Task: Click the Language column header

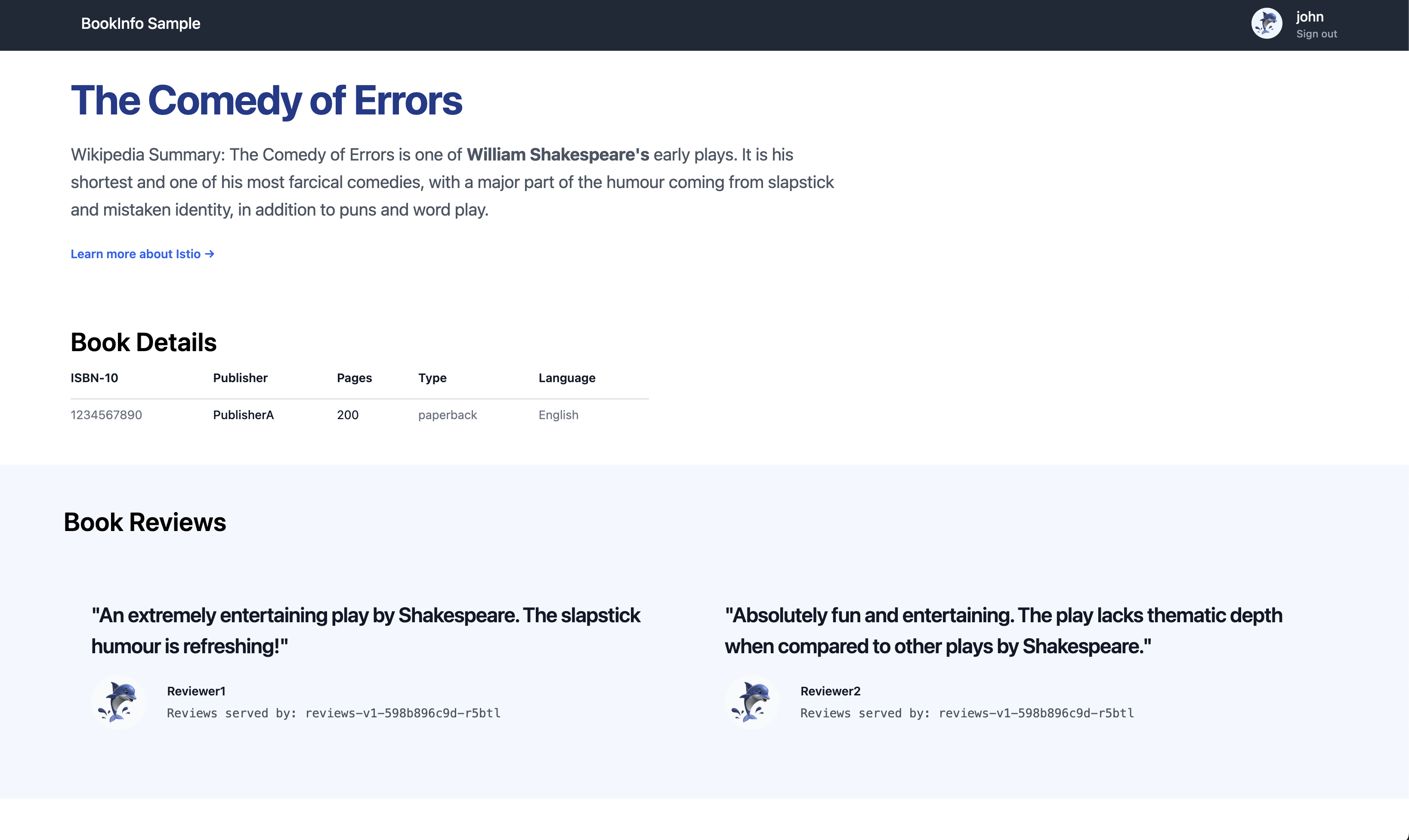Action: pyautogui.click(x=567, y=378)
